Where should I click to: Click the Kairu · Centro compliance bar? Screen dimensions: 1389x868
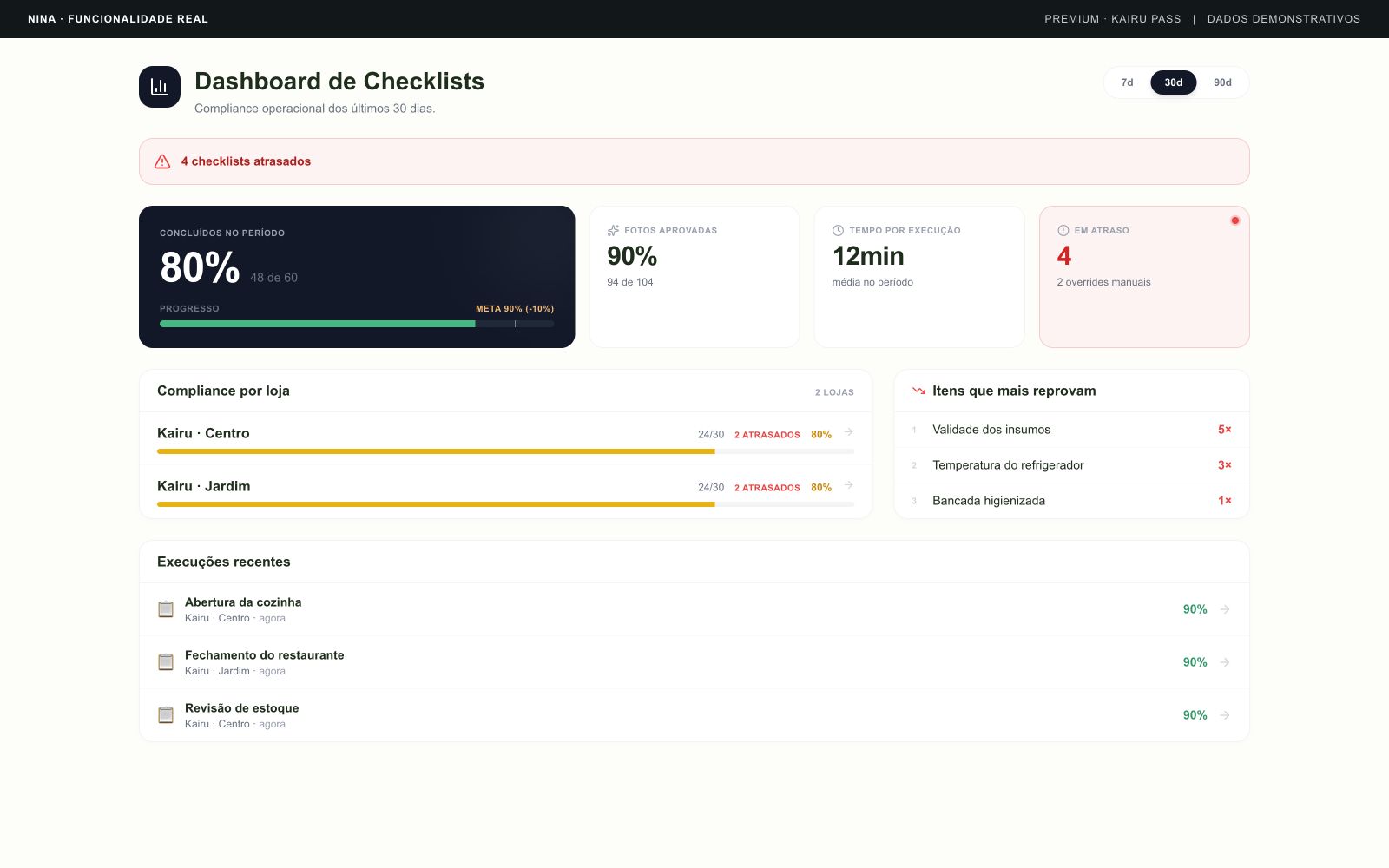(505, 451)
